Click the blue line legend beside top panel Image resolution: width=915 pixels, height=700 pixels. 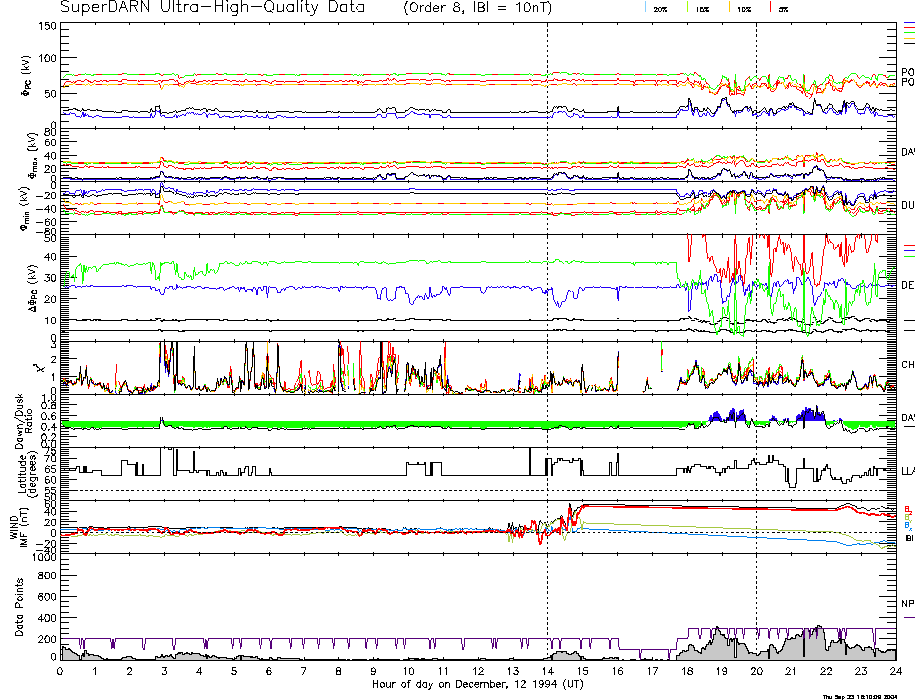tap(908, 22)
